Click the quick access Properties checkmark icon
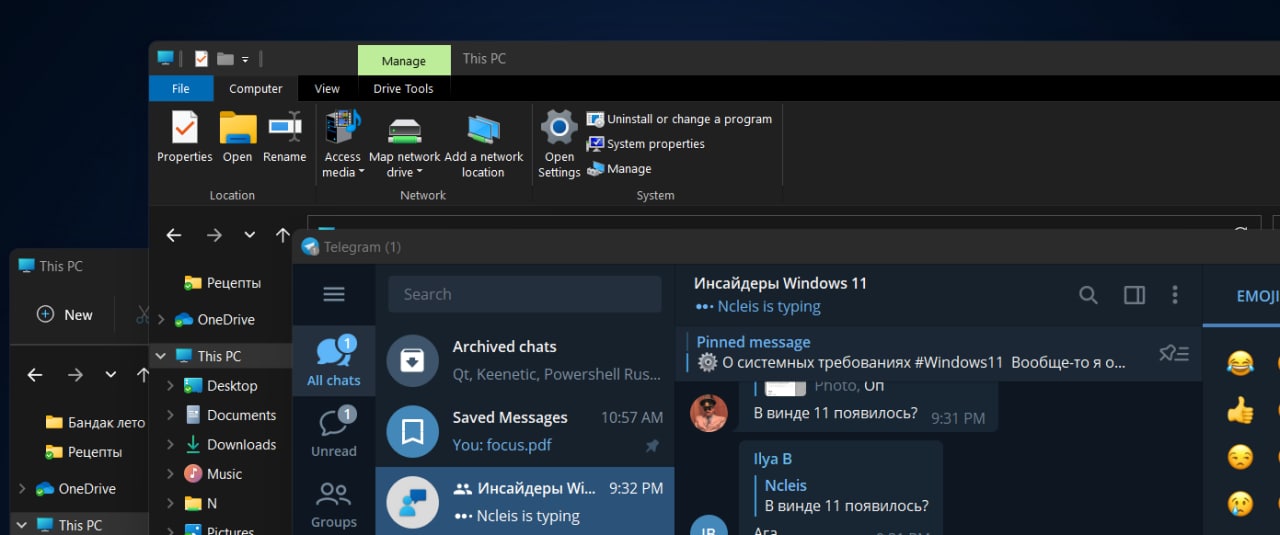This screenshot has height=535, width=1280. (x=201, y=59)
